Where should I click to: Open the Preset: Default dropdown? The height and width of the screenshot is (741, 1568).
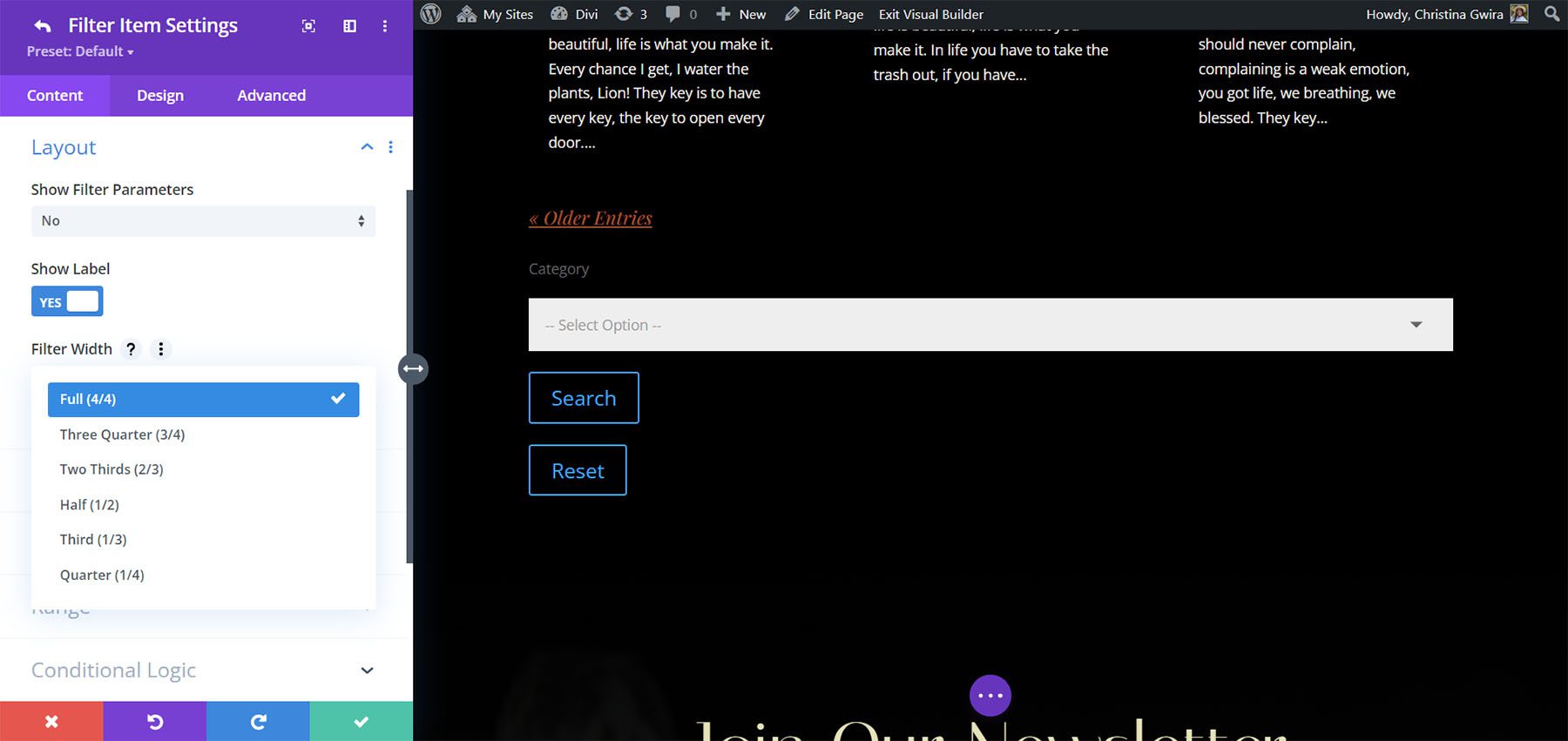click(80, 51)
